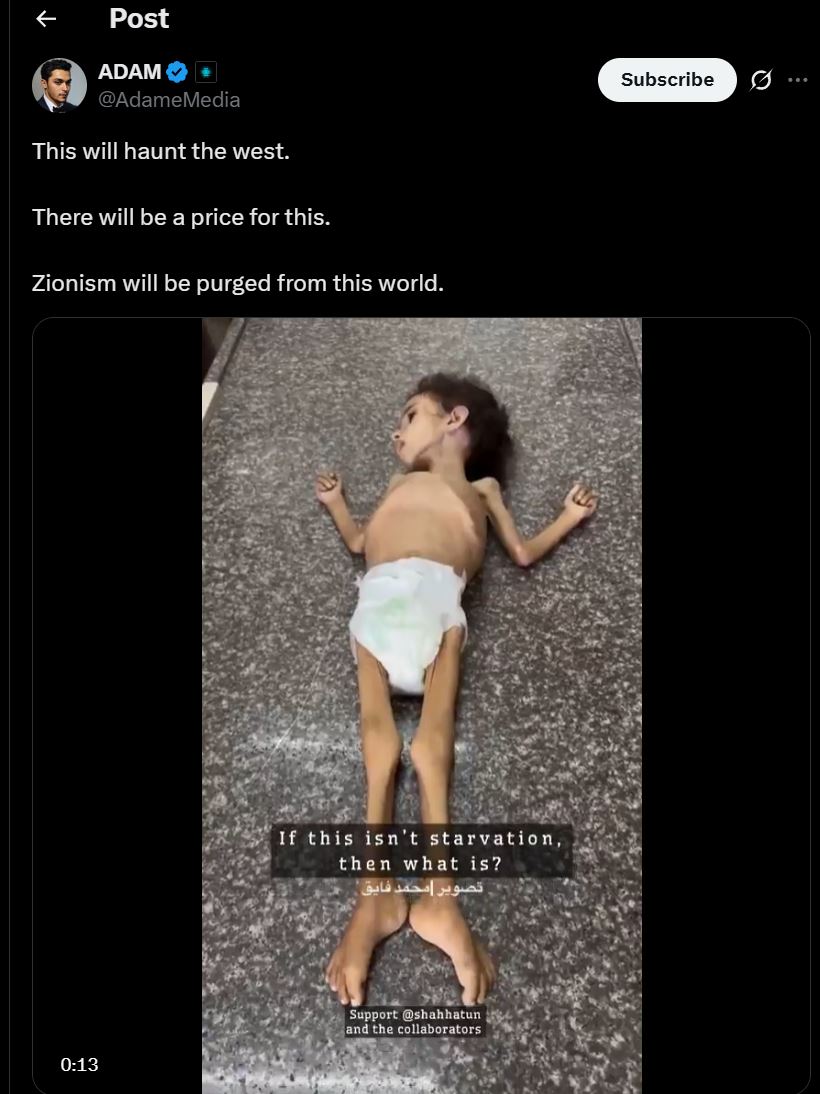This screenshot has height=1094, width=820.
Task: Click the blue verified checkmark badge
Action: (x=177, y=71)
